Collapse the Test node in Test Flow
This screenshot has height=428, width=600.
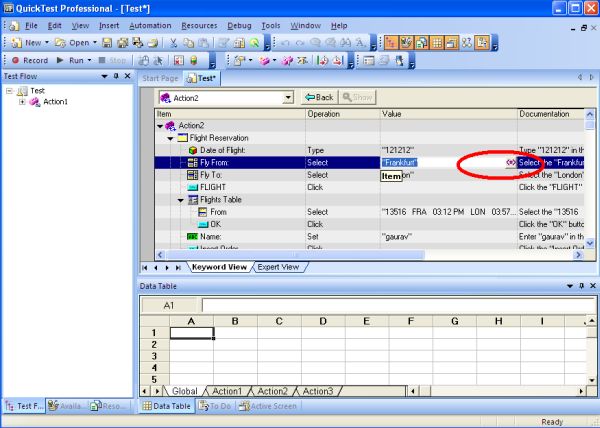[10, 91]
